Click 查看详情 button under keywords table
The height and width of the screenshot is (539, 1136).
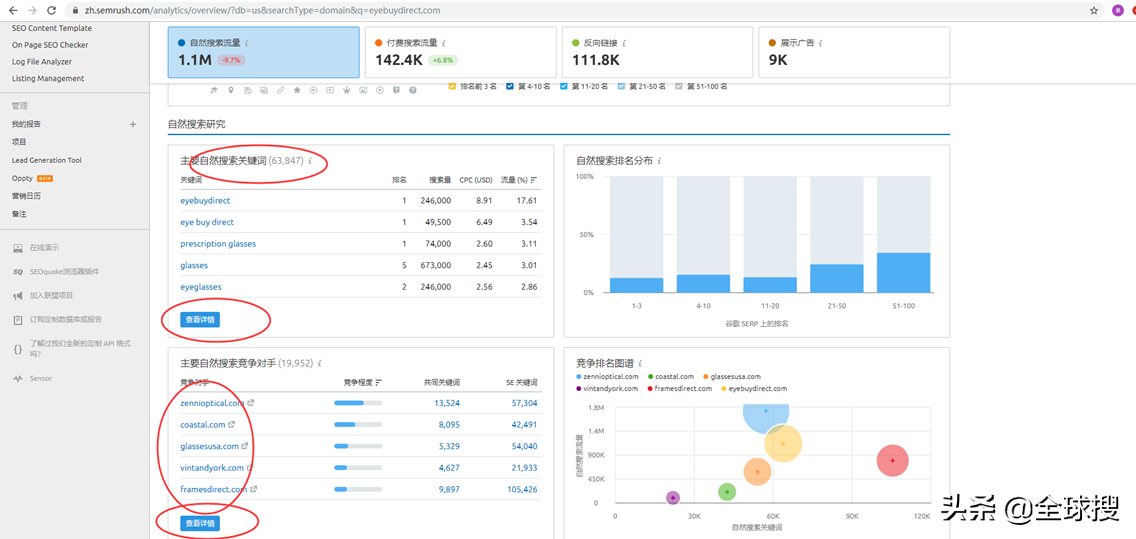[200, 320]
